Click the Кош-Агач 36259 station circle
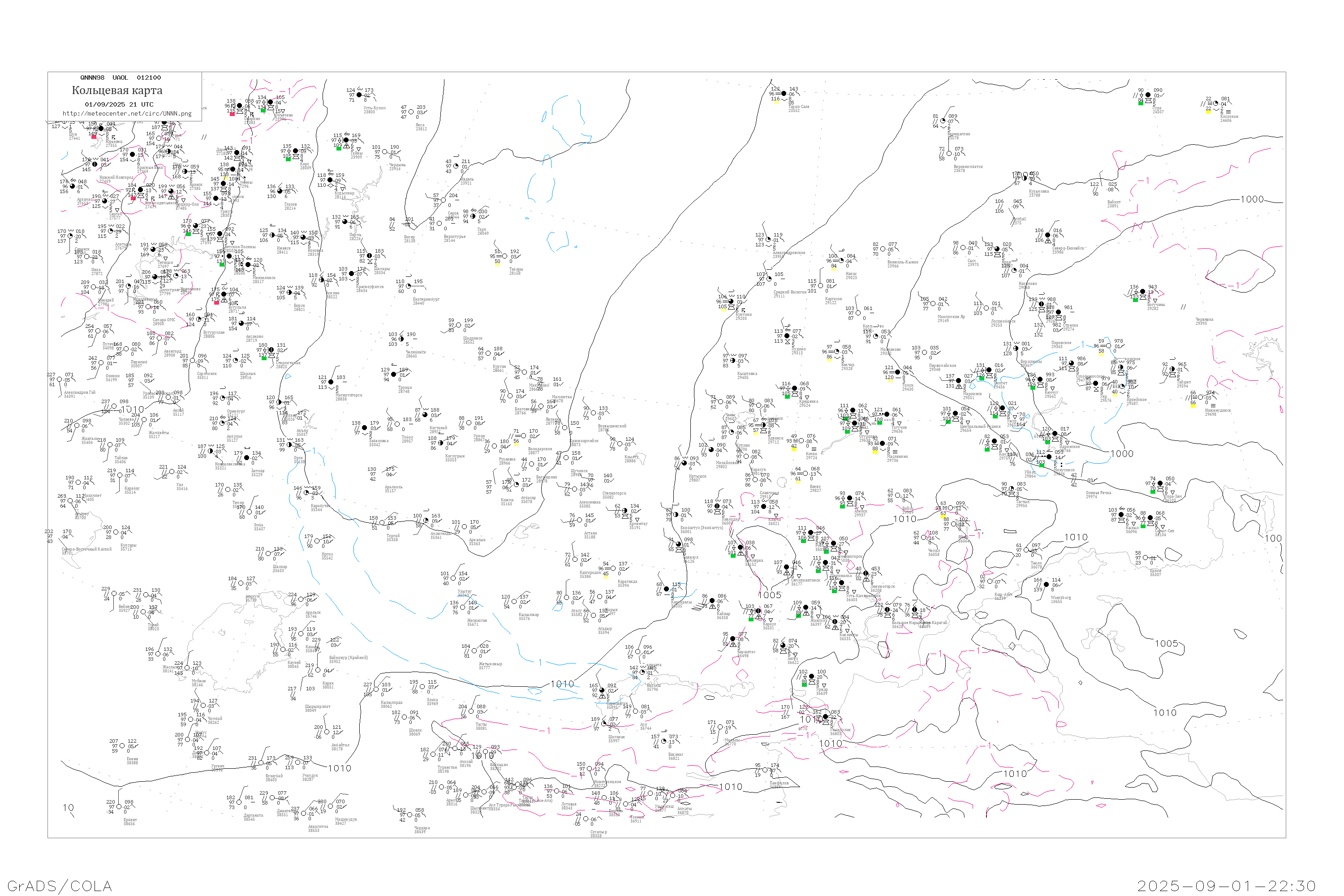 click(990, 582)
